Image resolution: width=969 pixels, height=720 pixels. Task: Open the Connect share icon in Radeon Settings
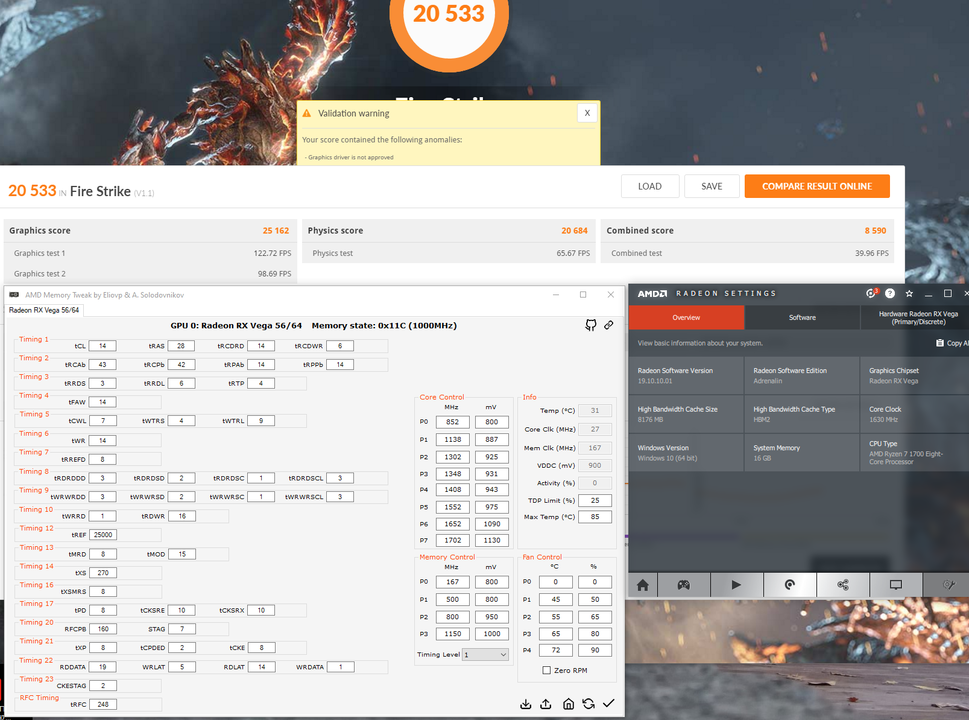tap(842, 585)
